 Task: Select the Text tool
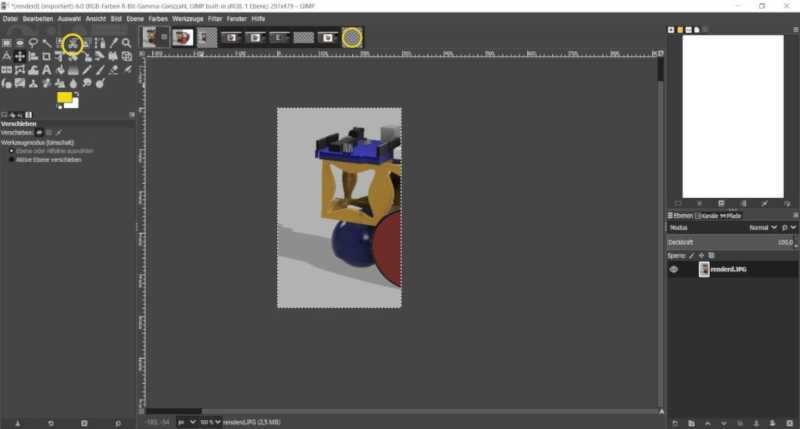pos(46,70)
